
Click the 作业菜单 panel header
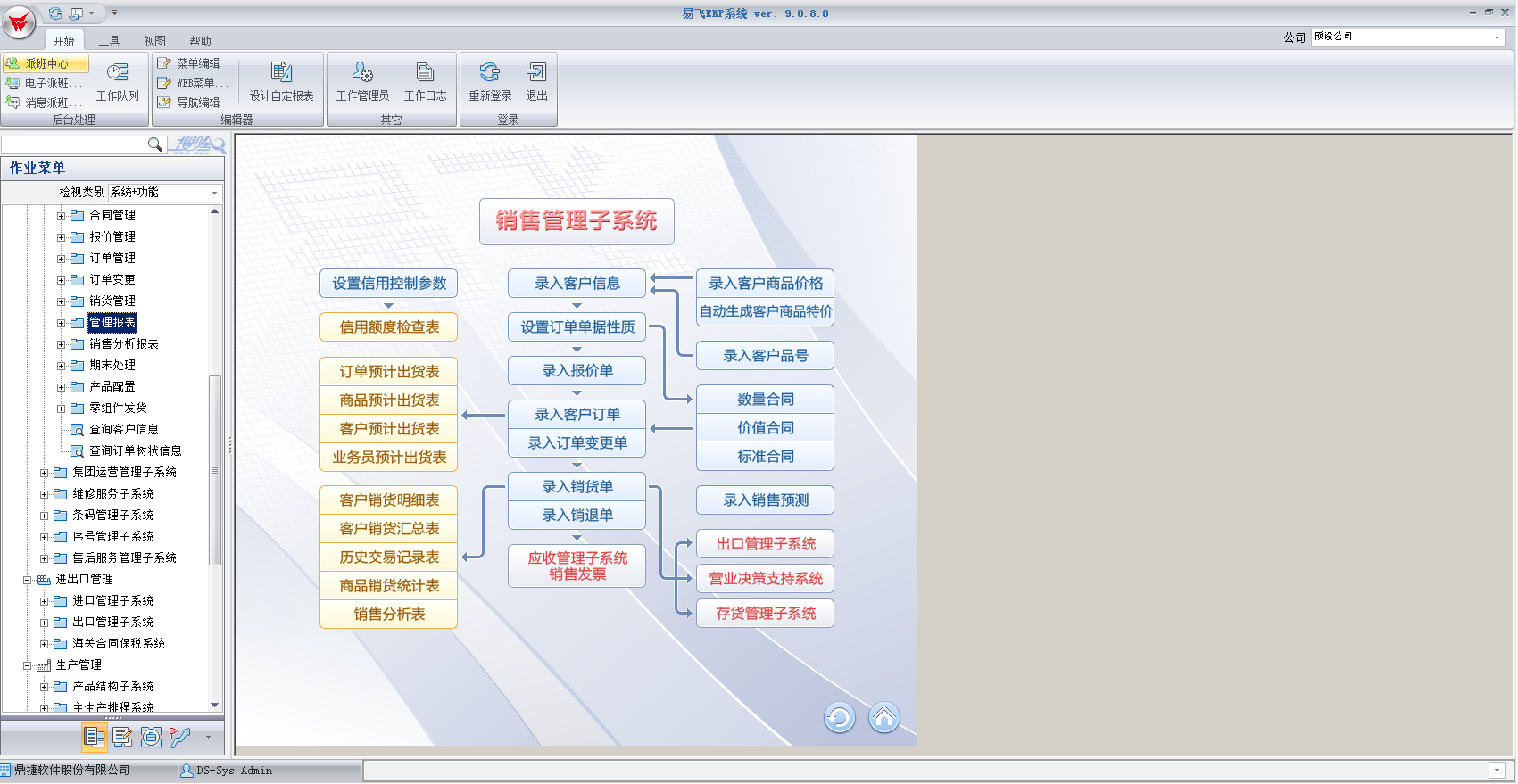112,168
